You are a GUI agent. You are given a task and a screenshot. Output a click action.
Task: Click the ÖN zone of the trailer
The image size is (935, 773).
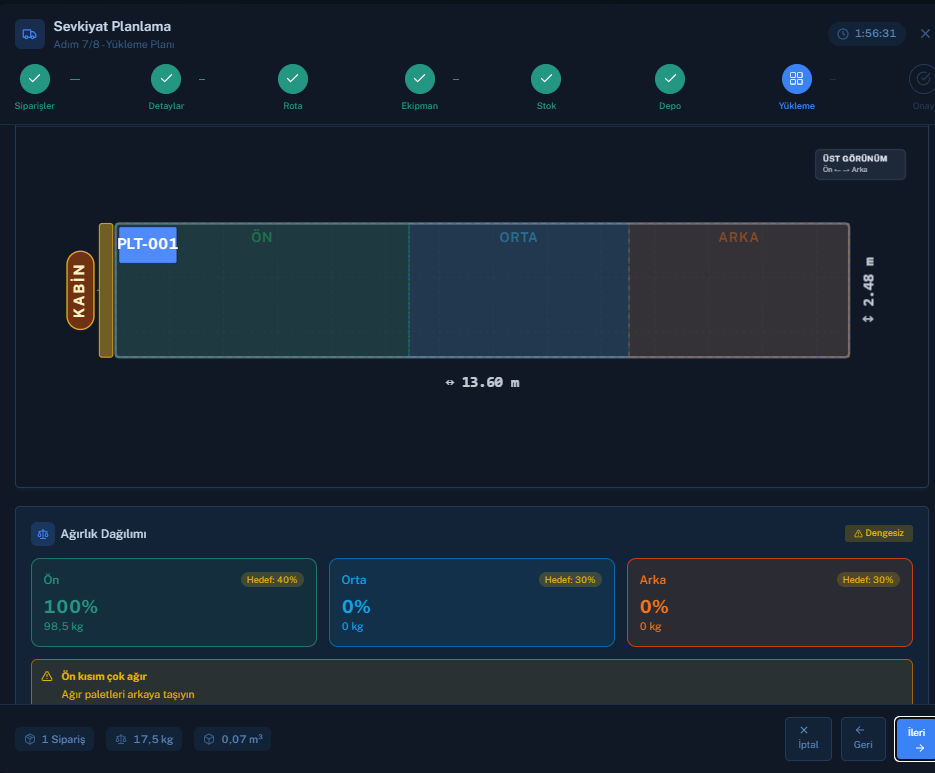tap(262, 290)
